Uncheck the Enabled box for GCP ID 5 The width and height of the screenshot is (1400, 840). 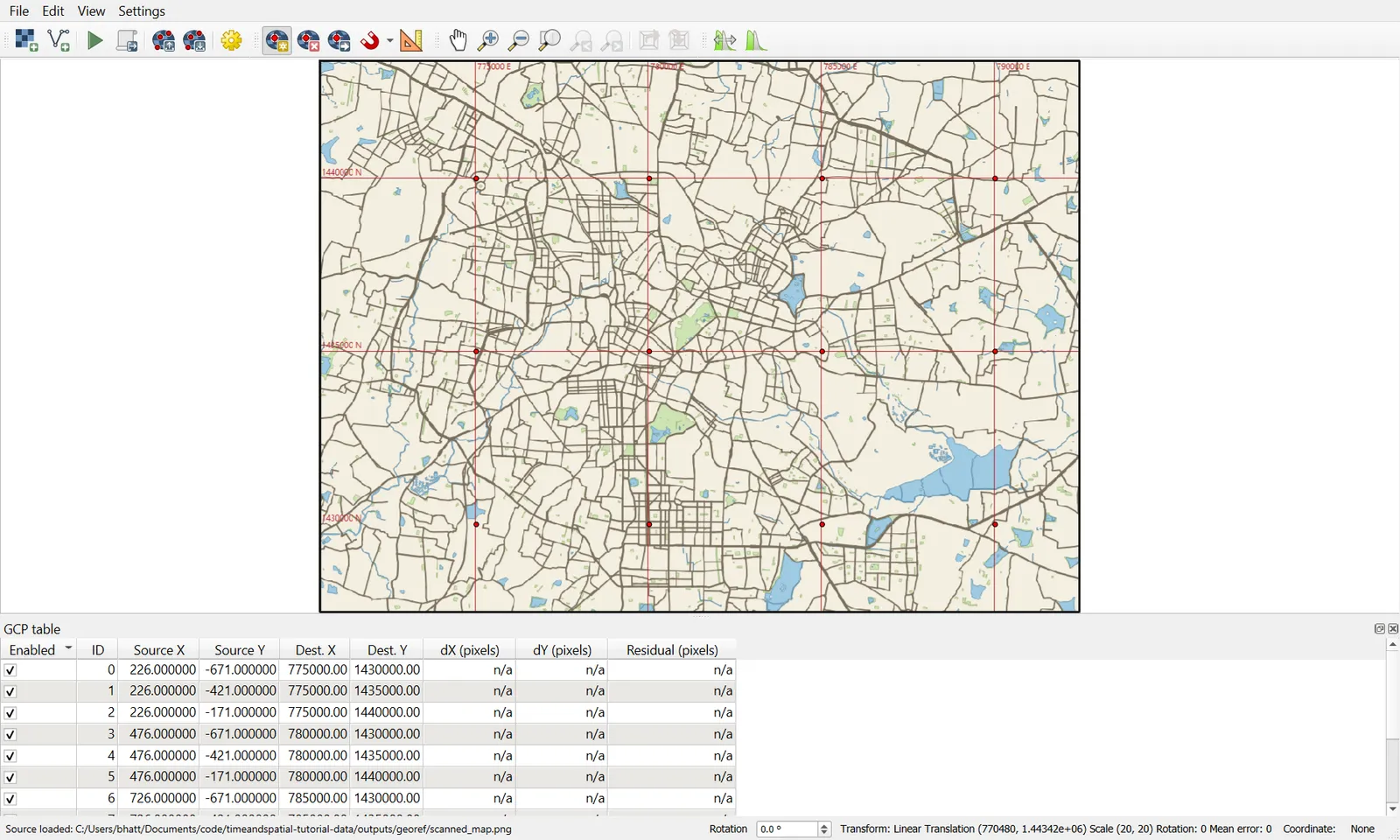tap(10, 777)
